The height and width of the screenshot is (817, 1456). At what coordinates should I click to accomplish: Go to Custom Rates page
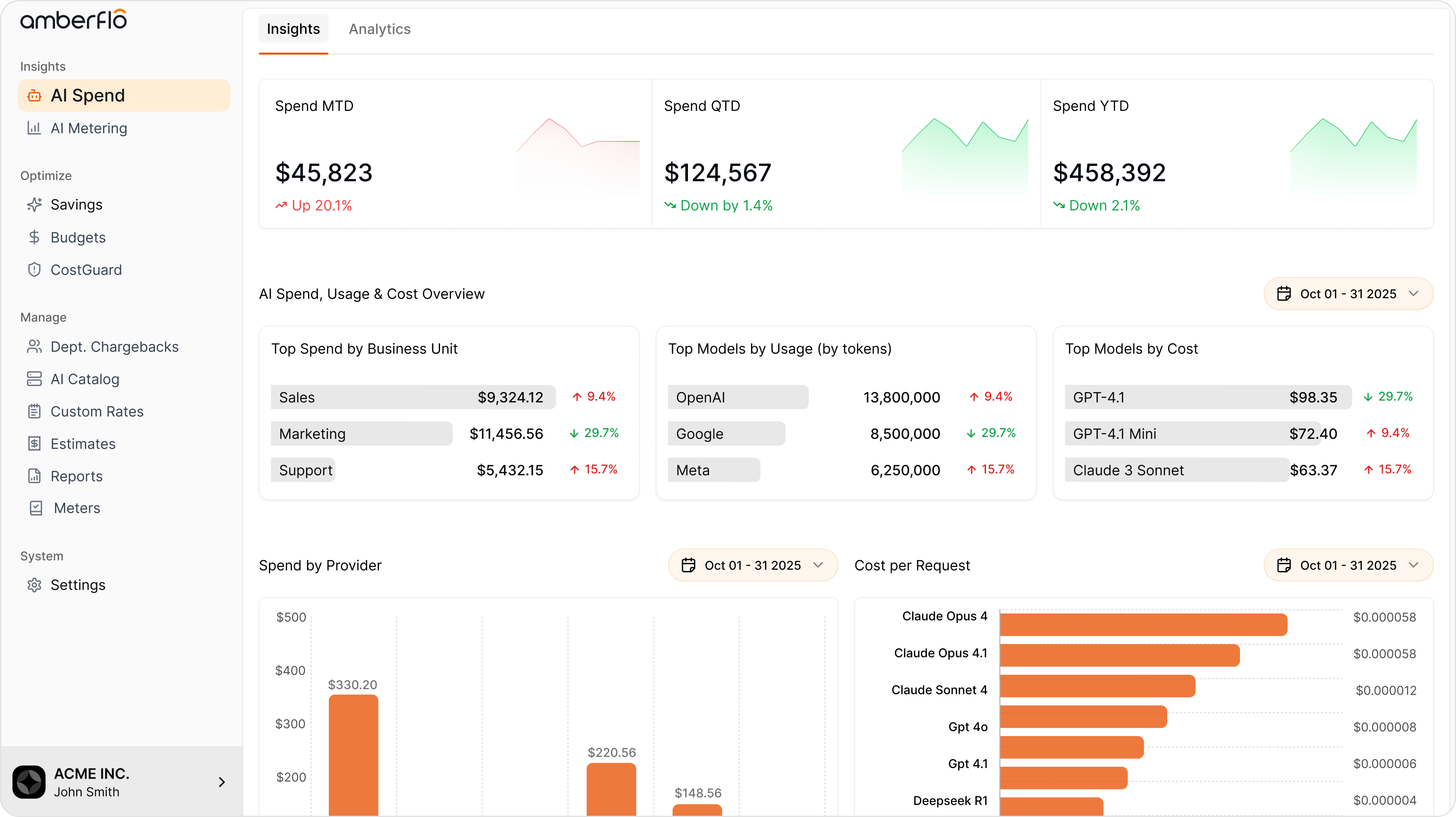(x=97, y=412)
